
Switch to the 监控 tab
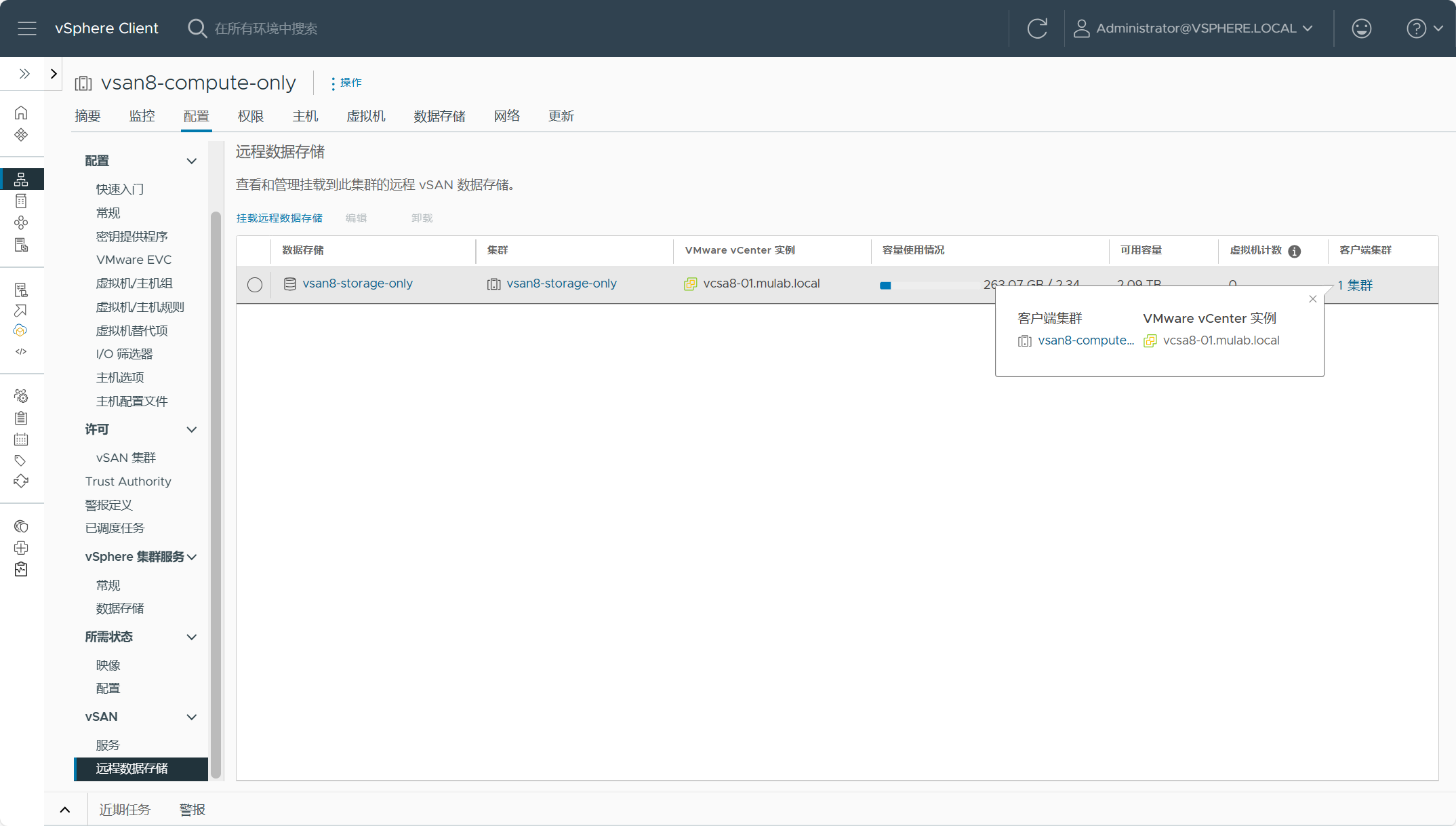click(142, 116)
